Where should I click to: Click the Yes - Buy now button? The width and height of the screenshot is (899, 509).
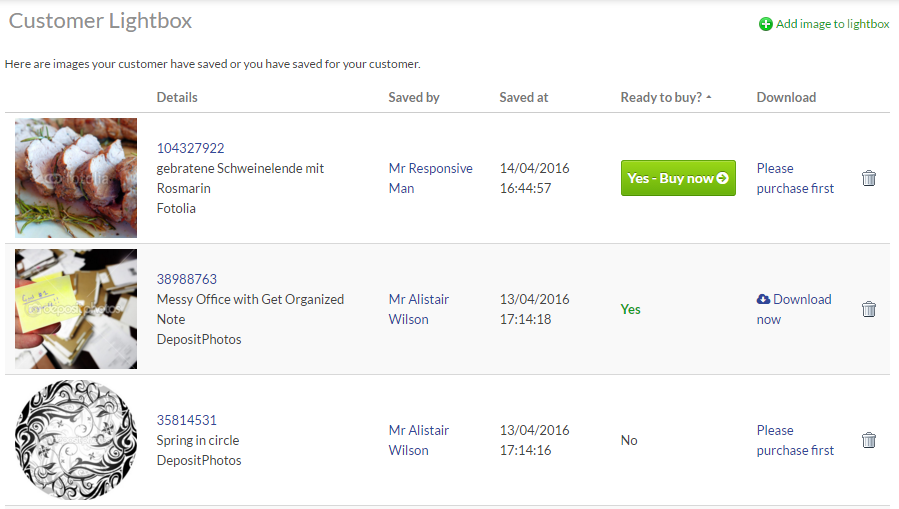tap(678, 178)
